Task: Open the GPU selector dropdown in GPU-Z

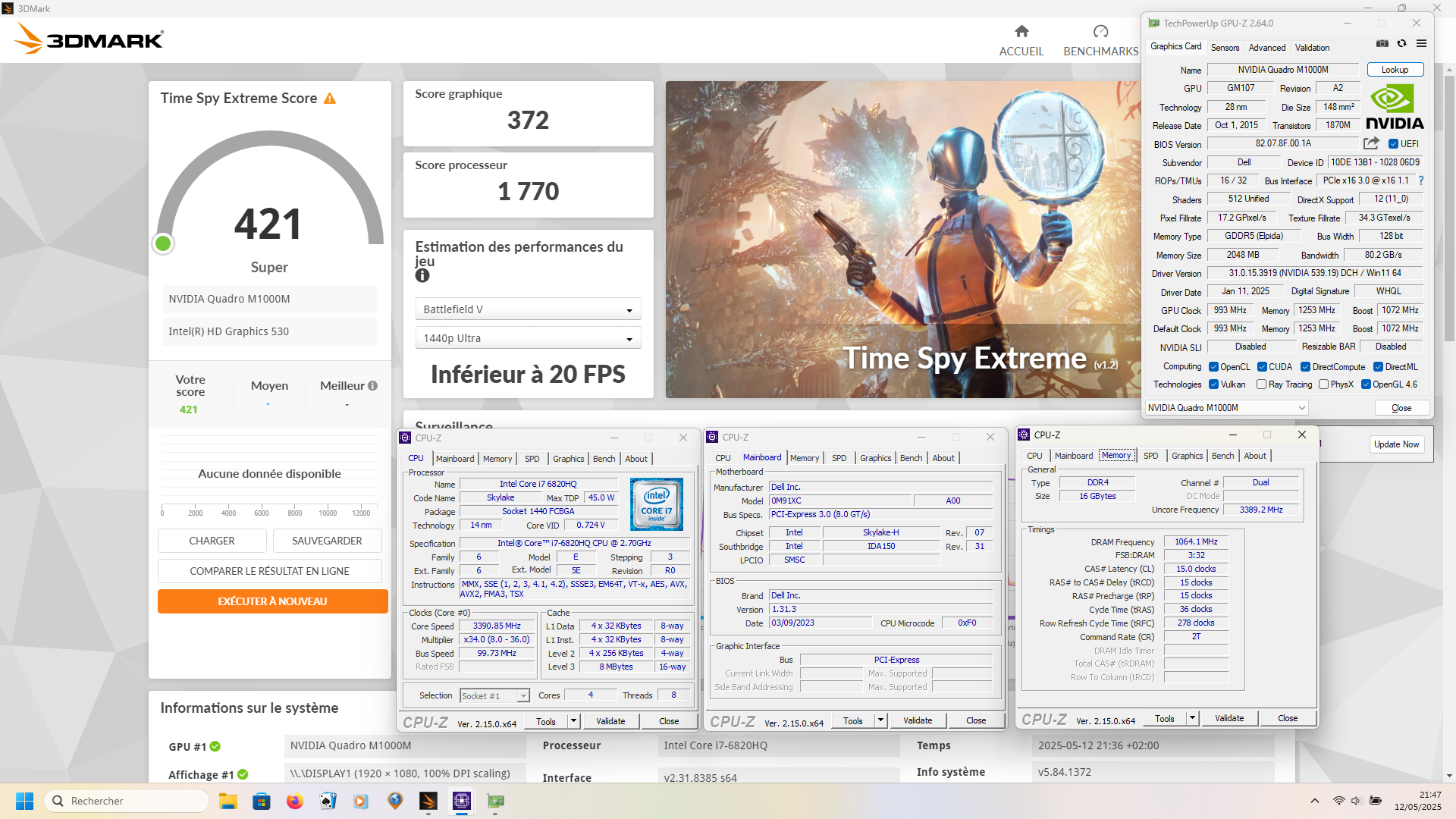Action: click(x=1226, y=408)
